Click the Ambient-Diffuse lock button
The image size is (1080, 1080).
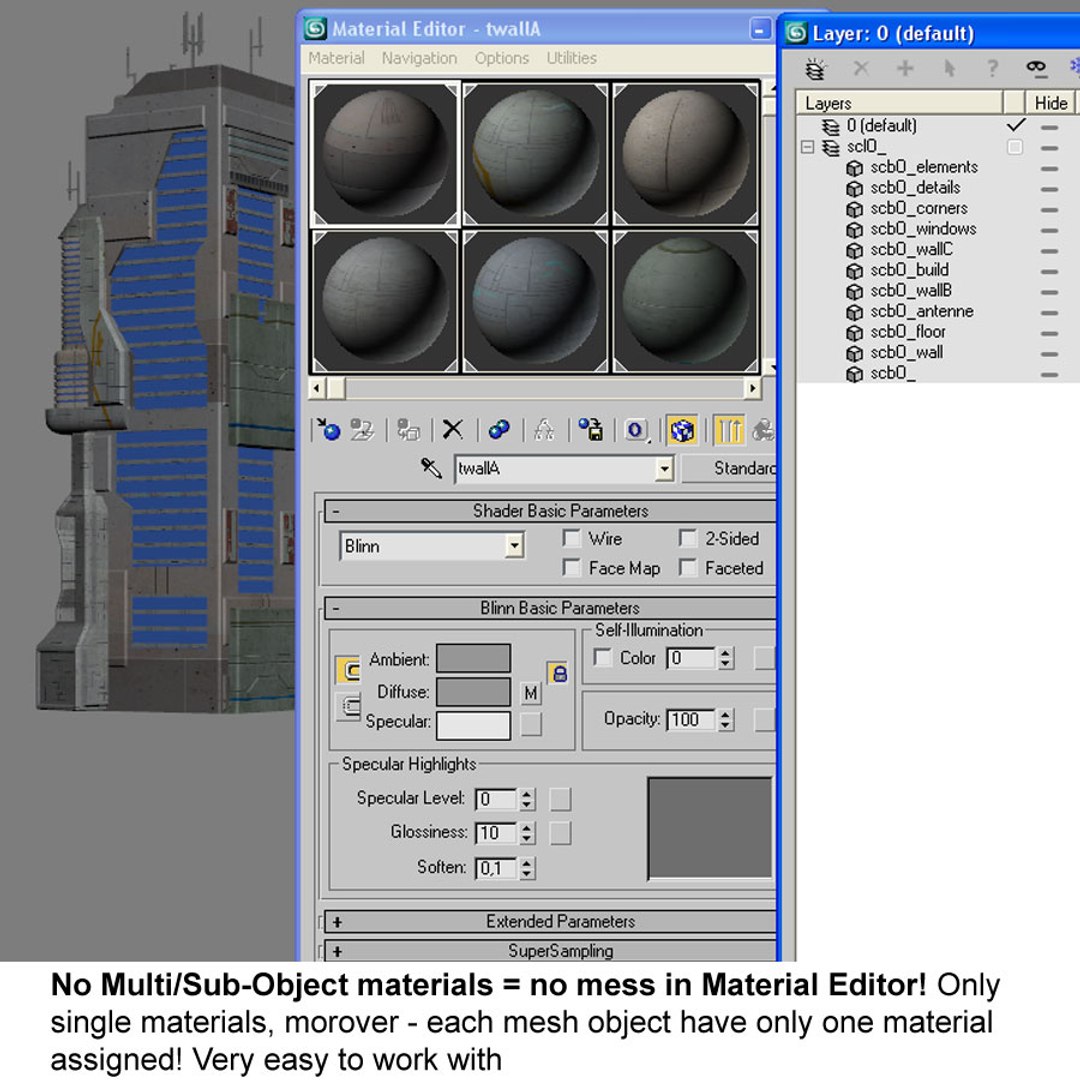tap(559, 673)
